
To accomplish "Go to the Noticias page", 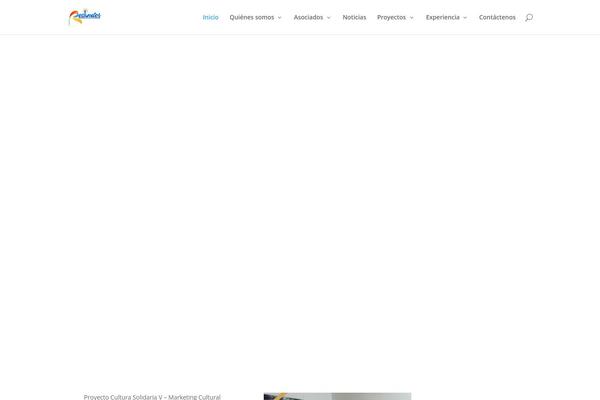I will pos(354,17).
